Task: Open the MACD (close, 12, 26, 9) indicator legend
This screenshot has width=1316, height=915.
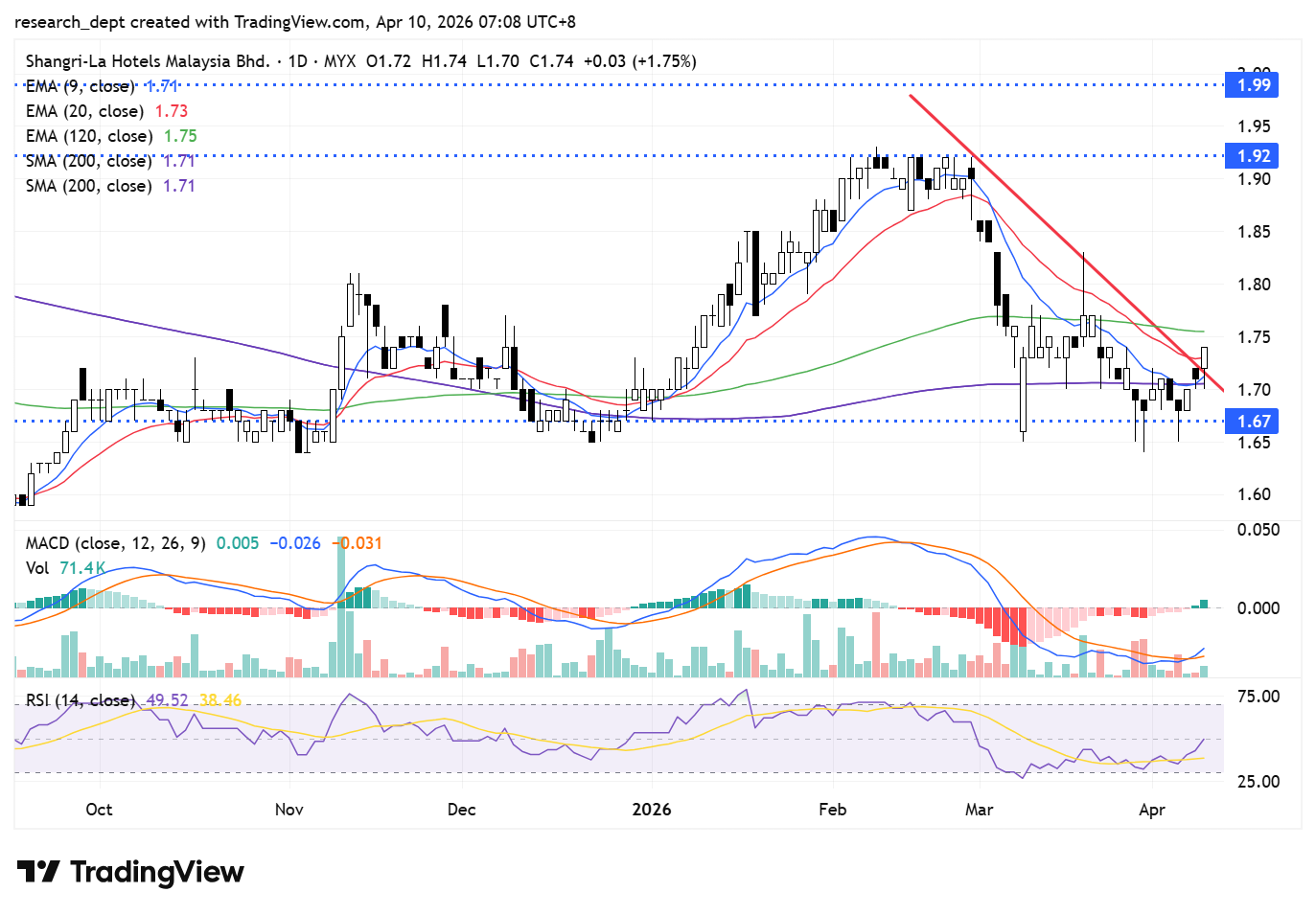Action: tap(115, 543)
